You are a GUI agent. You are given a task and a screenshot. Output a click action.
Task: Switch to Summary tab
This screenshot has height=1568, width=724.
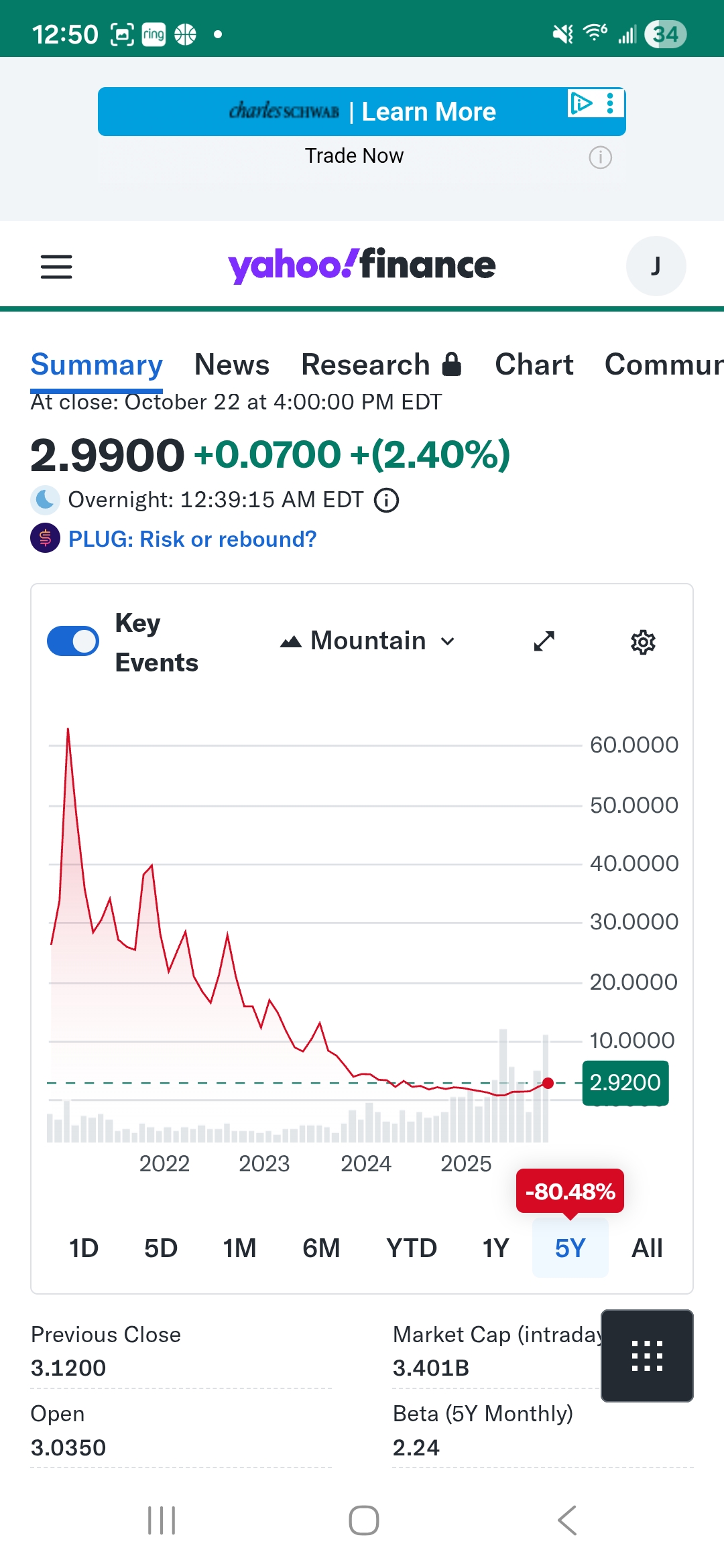click(97, 365)
